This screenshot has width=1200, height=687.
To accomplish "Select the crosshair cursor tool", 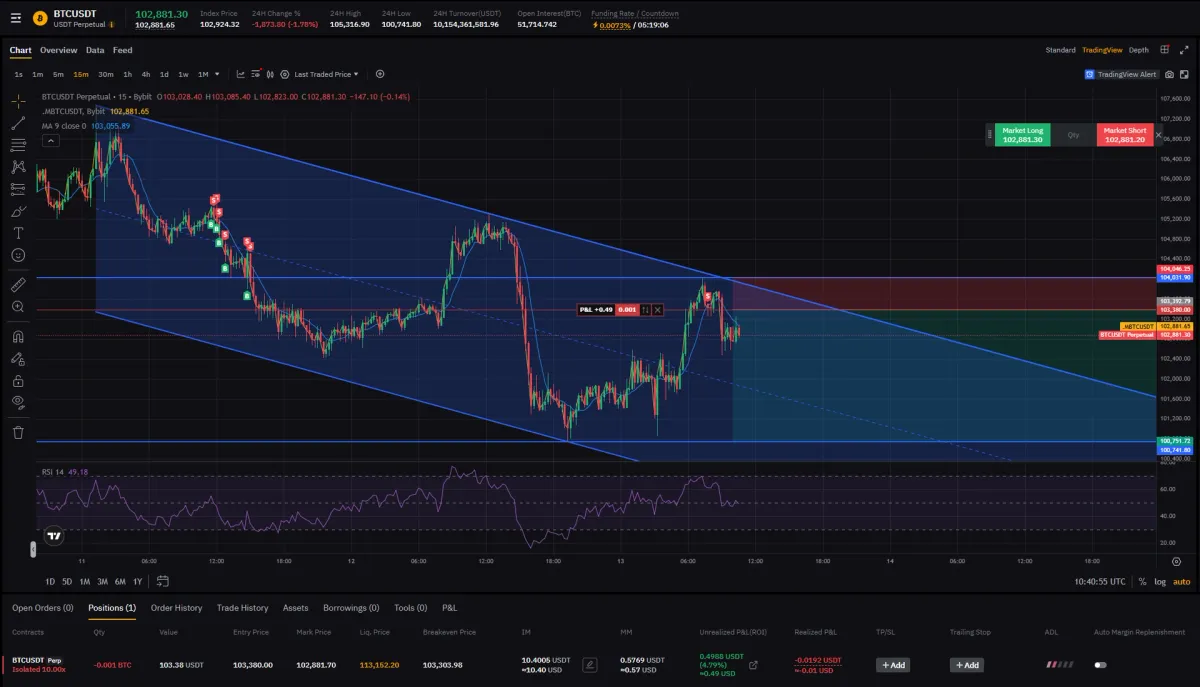I will [x=18, y=101].
